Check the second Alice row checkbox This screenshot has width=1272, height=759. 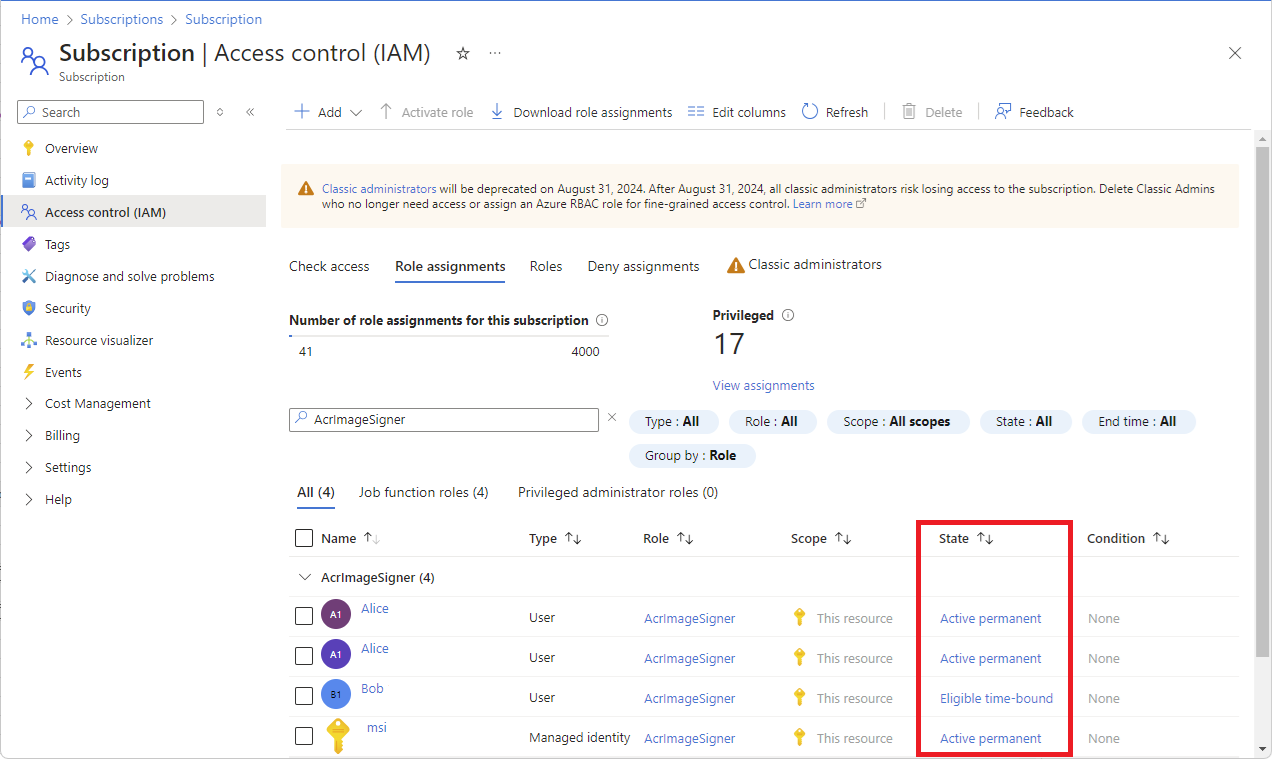304,656
